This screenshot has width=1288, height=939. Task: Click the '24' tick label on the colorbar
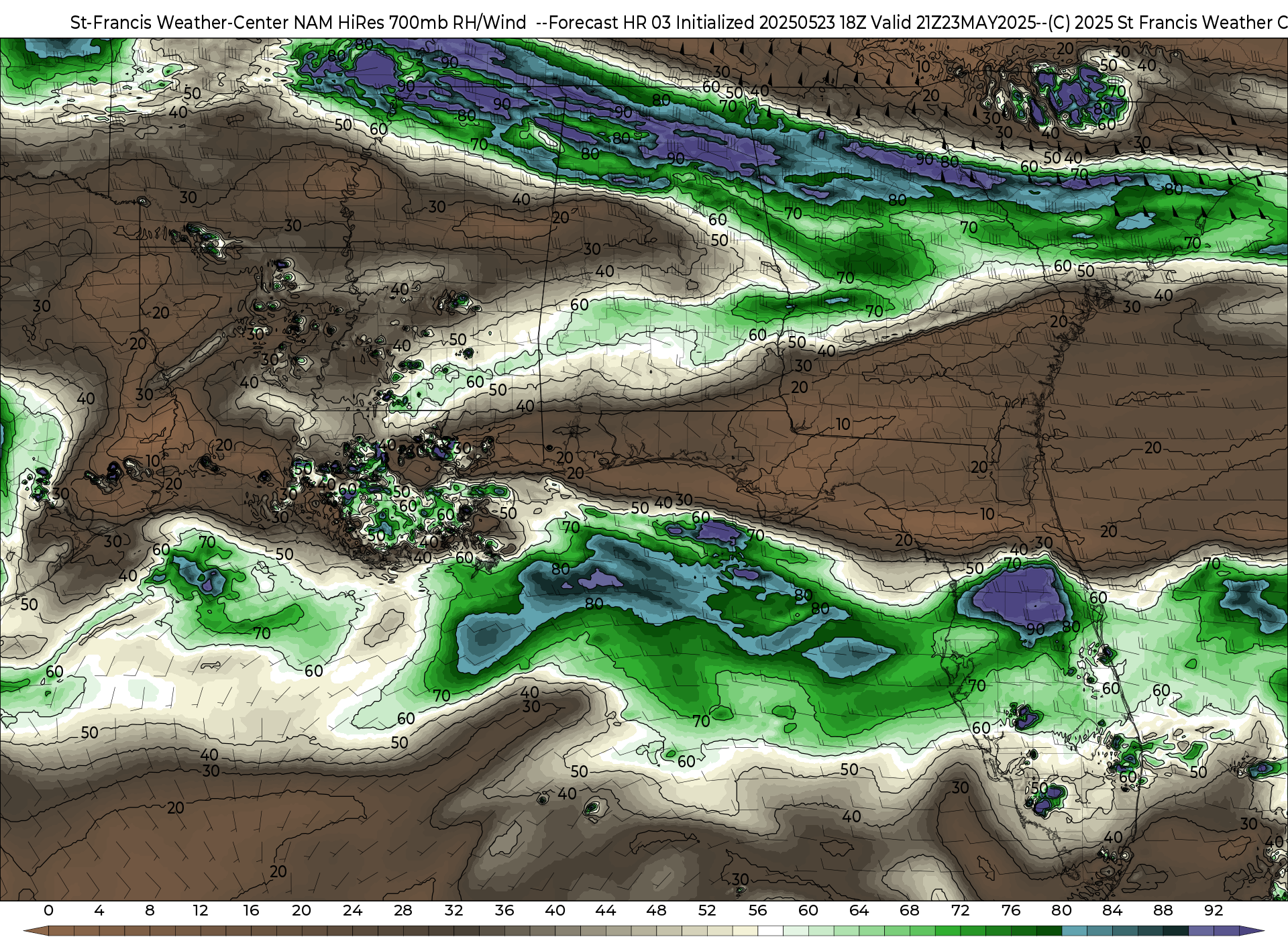(x=352, y=910)
